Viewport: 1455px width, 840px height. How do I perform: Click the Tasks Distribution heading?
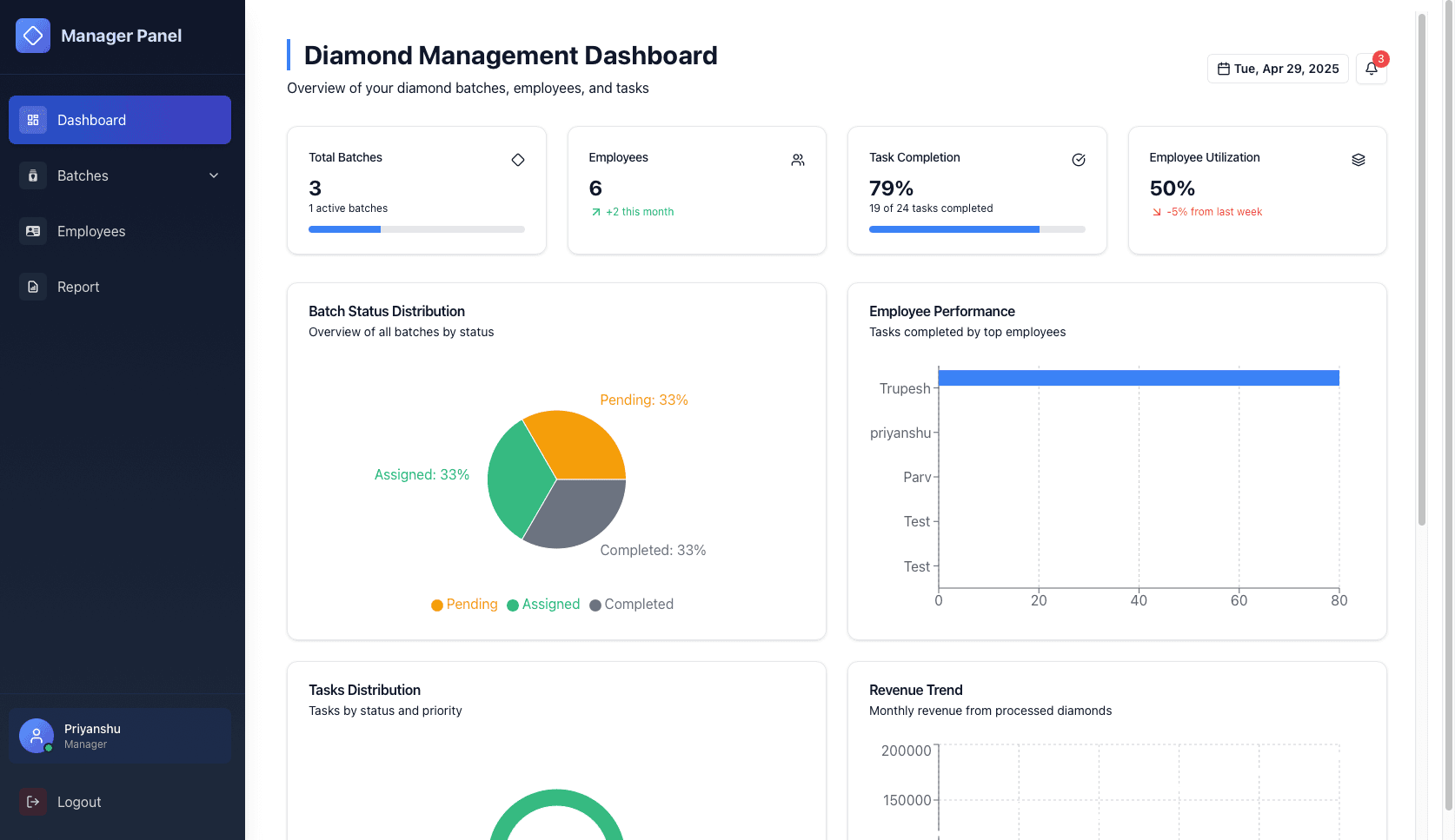pyautogui.click(x=365, y=690)
